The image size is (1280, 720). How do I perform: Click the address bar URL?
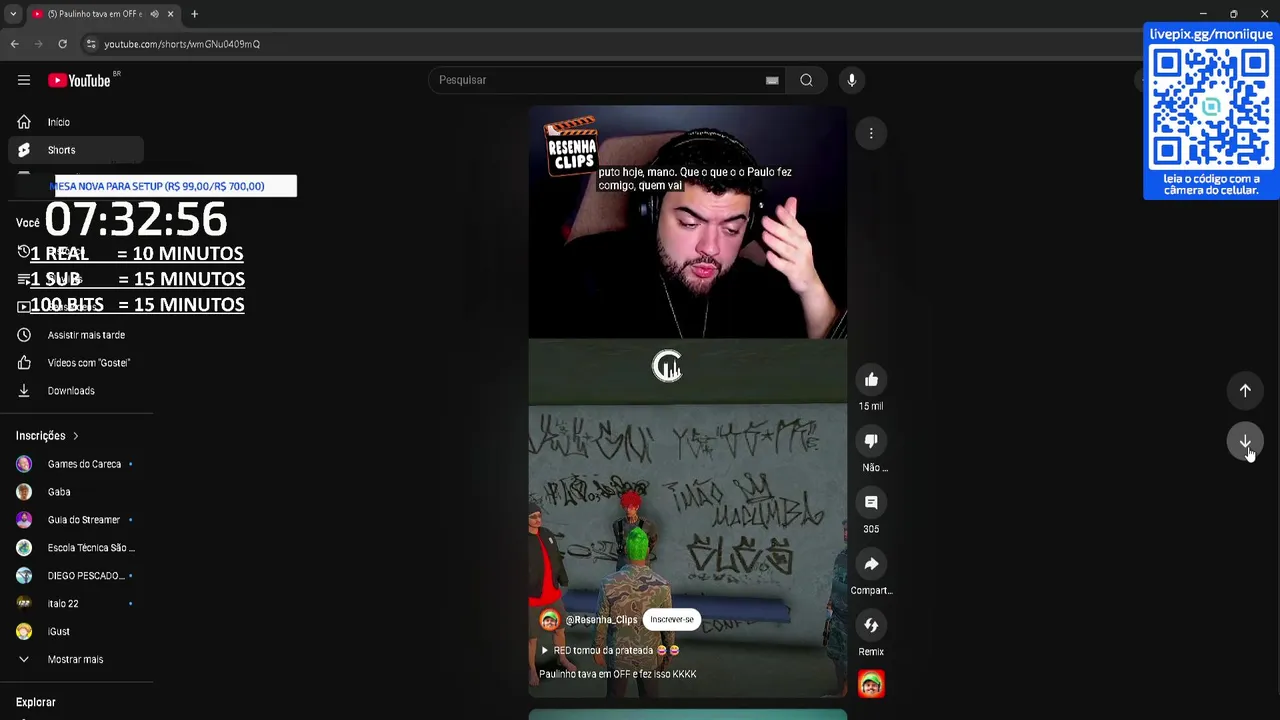[x=182, y=44]
